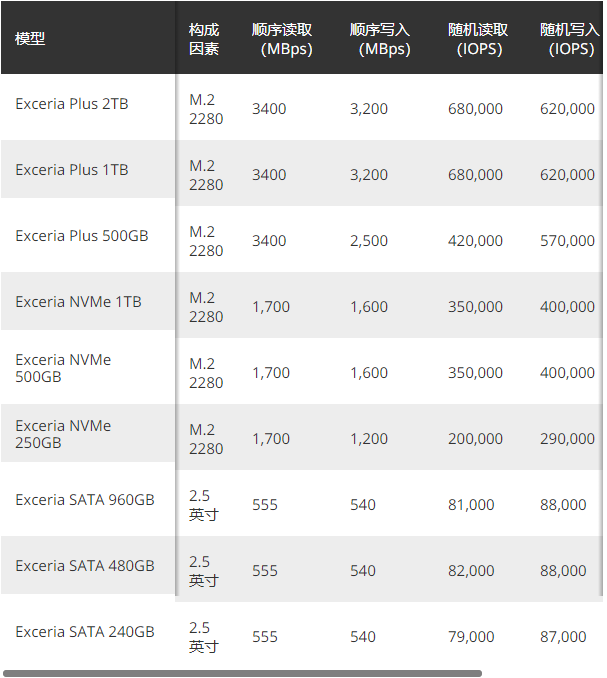
Task: Click the 构成因素 column header
Action: [204, 39]
